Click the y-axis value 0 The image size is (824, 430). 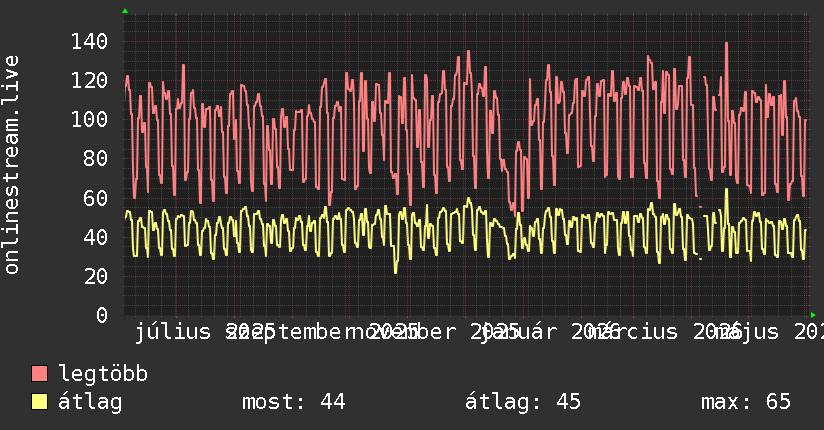tap(102, 315)
